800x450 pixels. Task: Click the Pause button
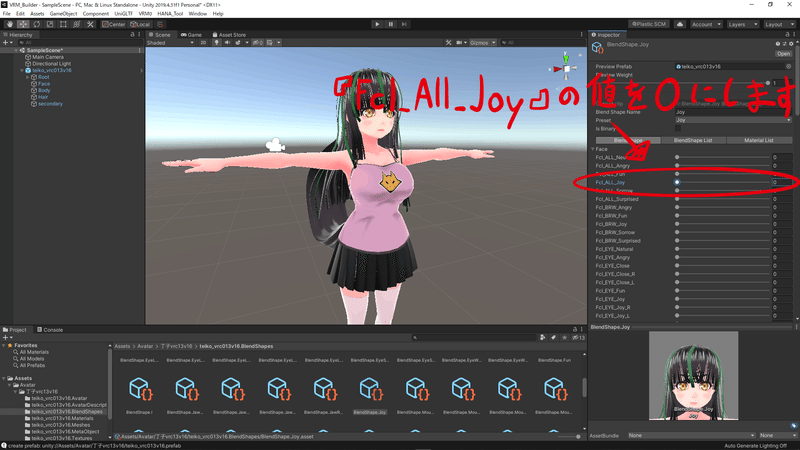coord(391,24)
